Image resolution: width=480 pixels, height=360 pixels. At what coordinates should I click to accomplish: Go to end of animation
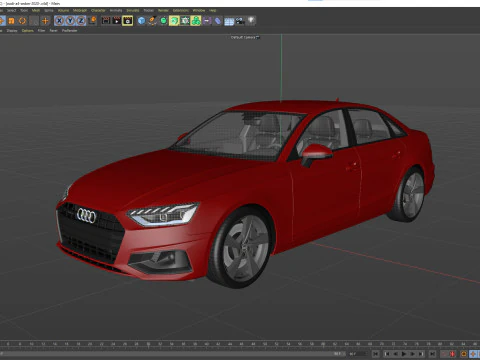pos(432,354)
